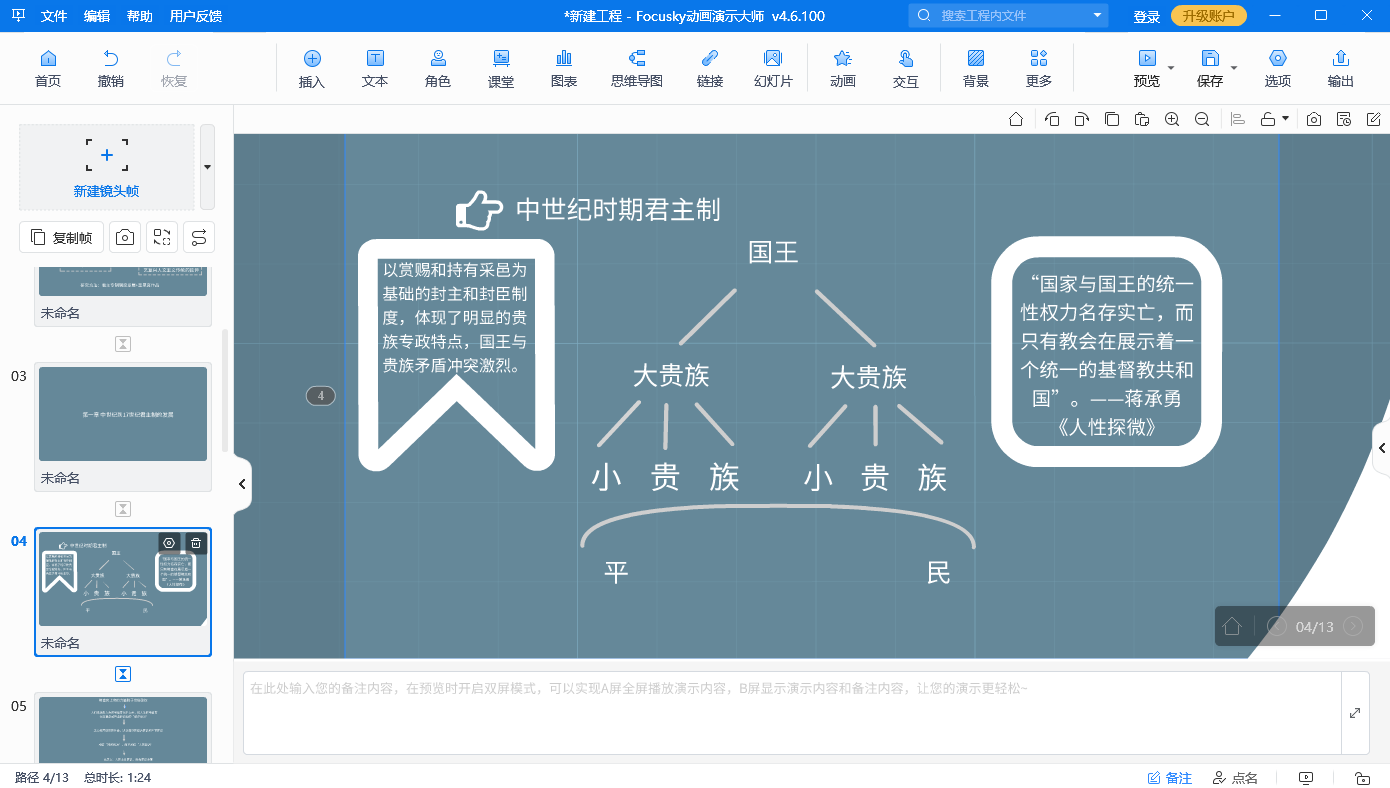The height and width of the screenshot is (788, 1390).
Task: Click the align icon in canvas toolbar
Action: [x=1238, y=119]
